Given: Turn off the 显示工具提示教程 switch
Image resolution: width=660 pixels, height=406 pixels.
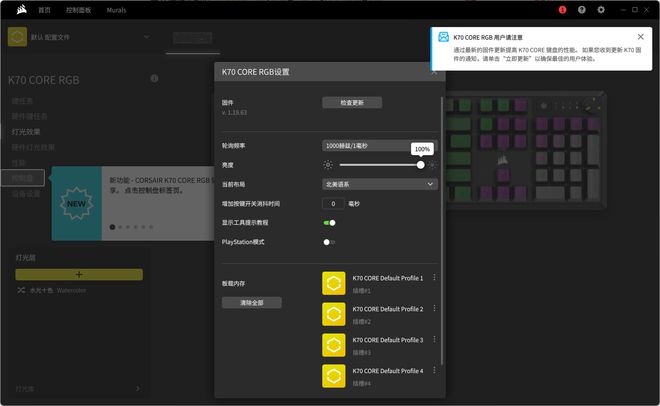Looking at the screenshot, I should (329, 223).
